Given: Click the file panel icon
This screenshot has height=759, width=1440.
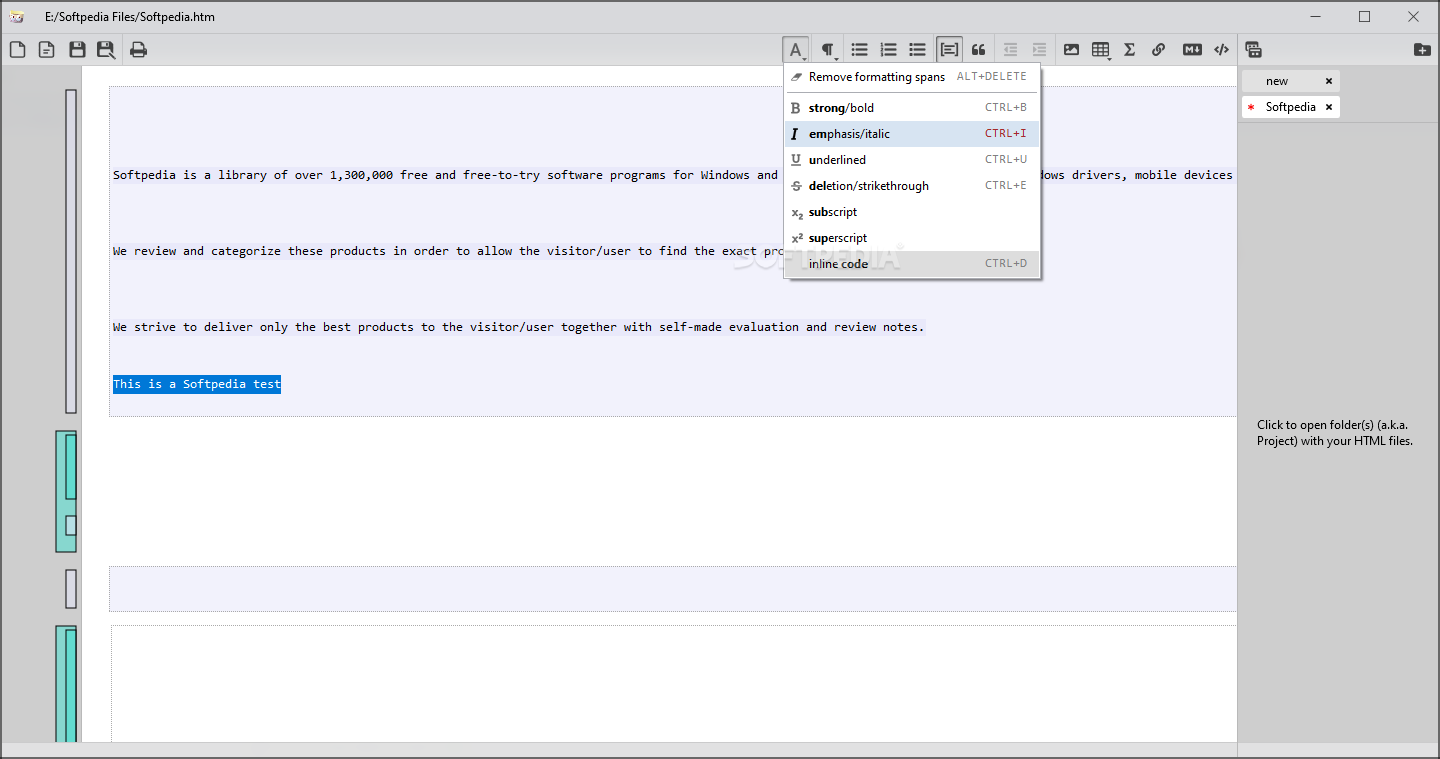Looking at the screenshot, I should [x=1253, y=49].
